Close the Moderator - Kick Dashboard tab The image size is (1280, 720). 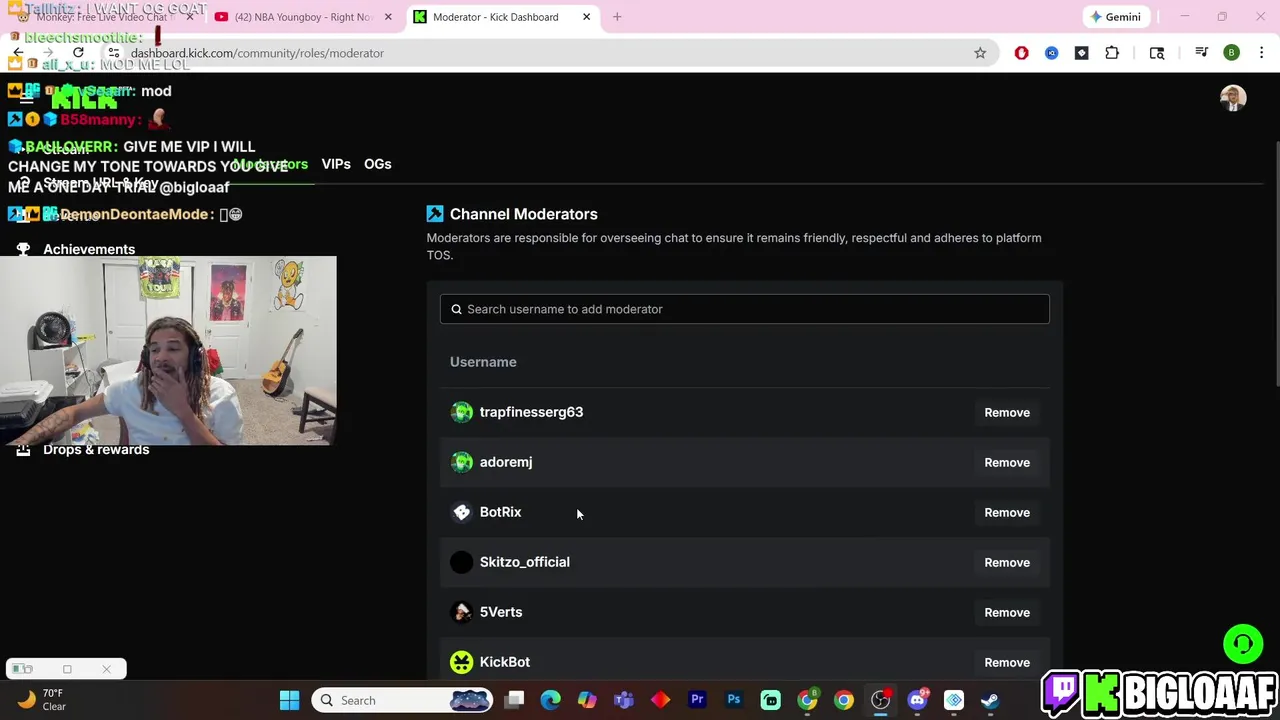pyautogui.click(x=586, y=17)
